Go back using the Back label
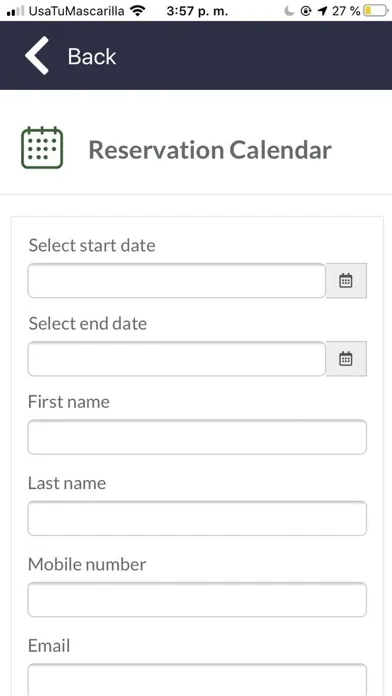This screenshot has width=392, height=696. [92, 56]
